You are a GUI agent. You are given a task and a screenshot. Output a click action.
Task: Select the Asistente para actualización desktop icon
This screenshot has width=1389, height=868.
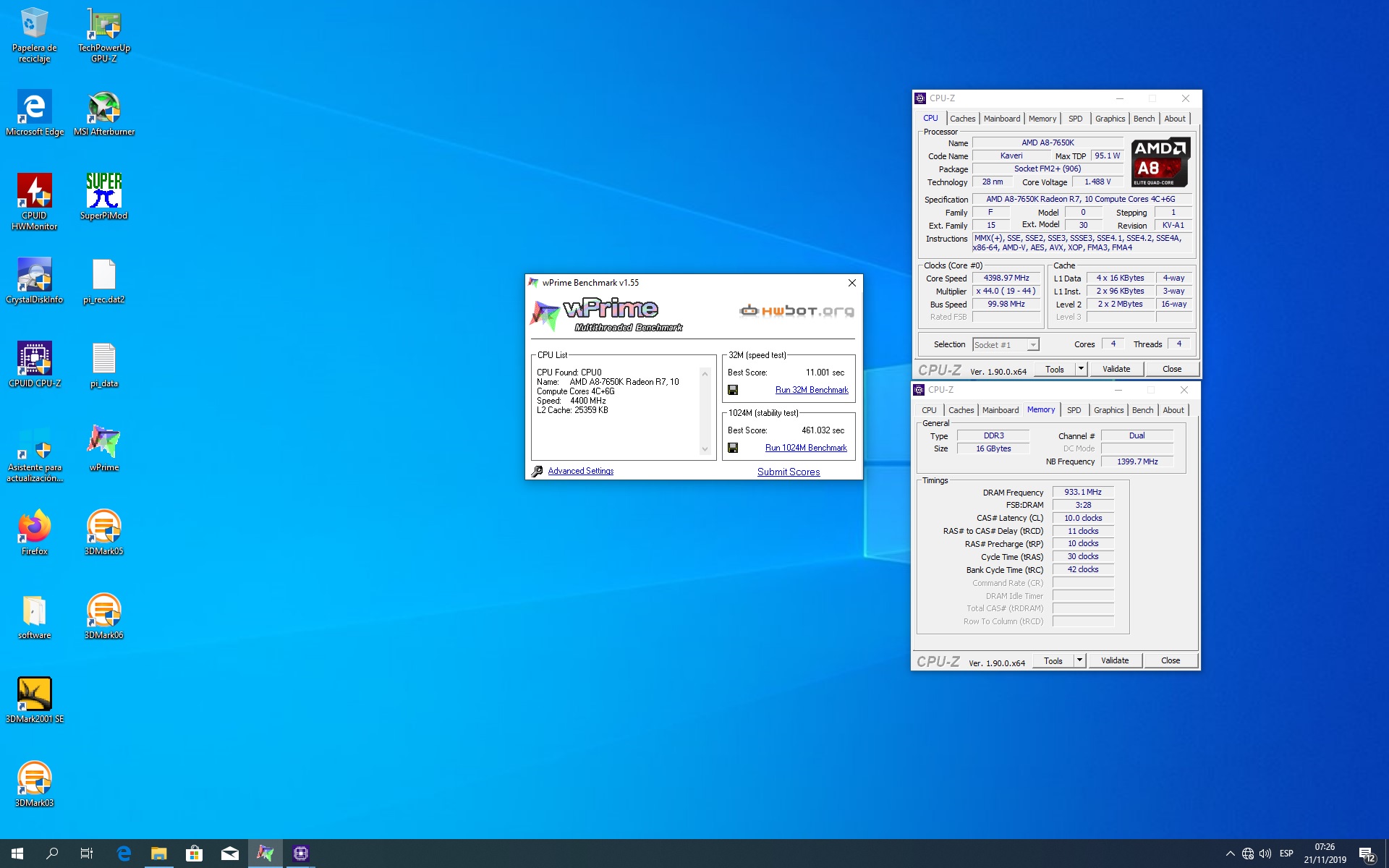pos(34,454)
